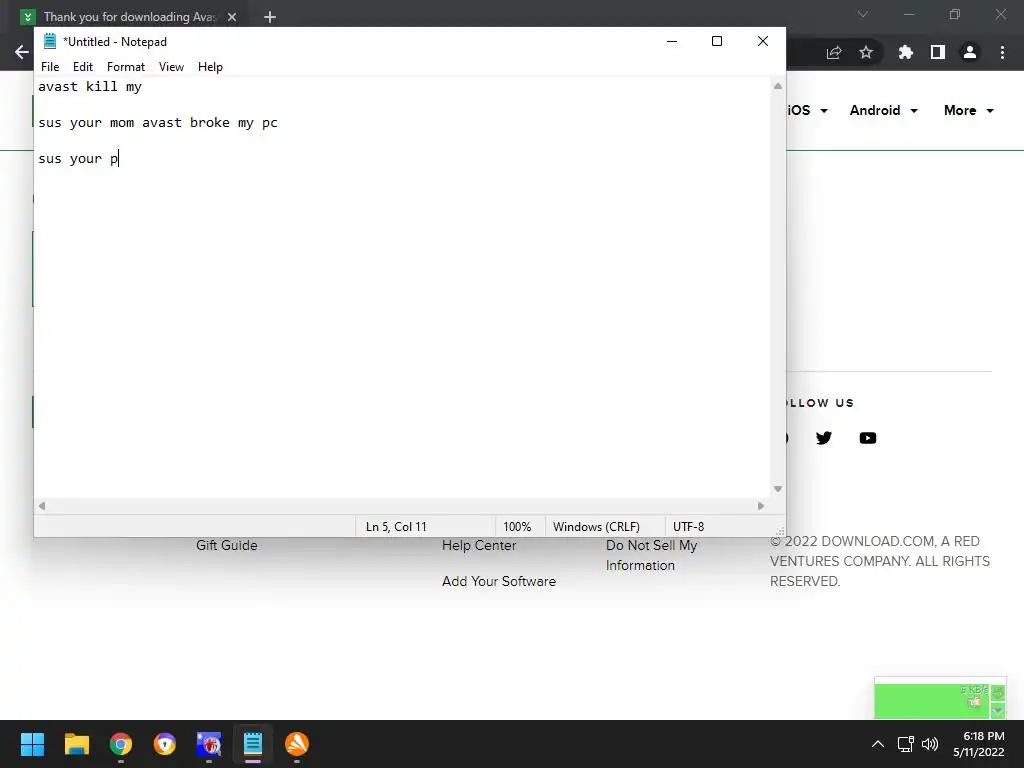Viewport: 1024px width, 768px height.
Task: Open the orange Avast taskbar icon
Action: (x=297, y=744)
